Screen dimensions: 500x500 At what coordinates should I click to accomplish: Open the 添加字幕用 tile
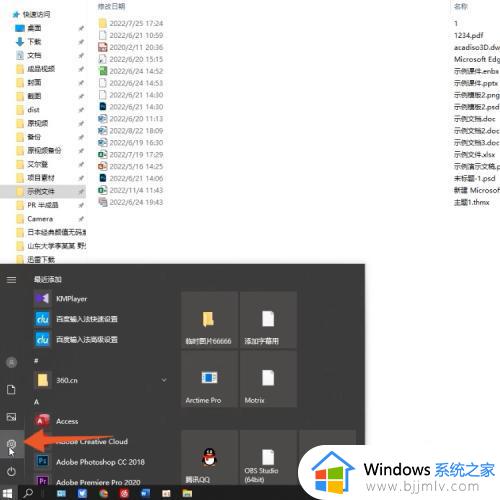tap(268, 320)
